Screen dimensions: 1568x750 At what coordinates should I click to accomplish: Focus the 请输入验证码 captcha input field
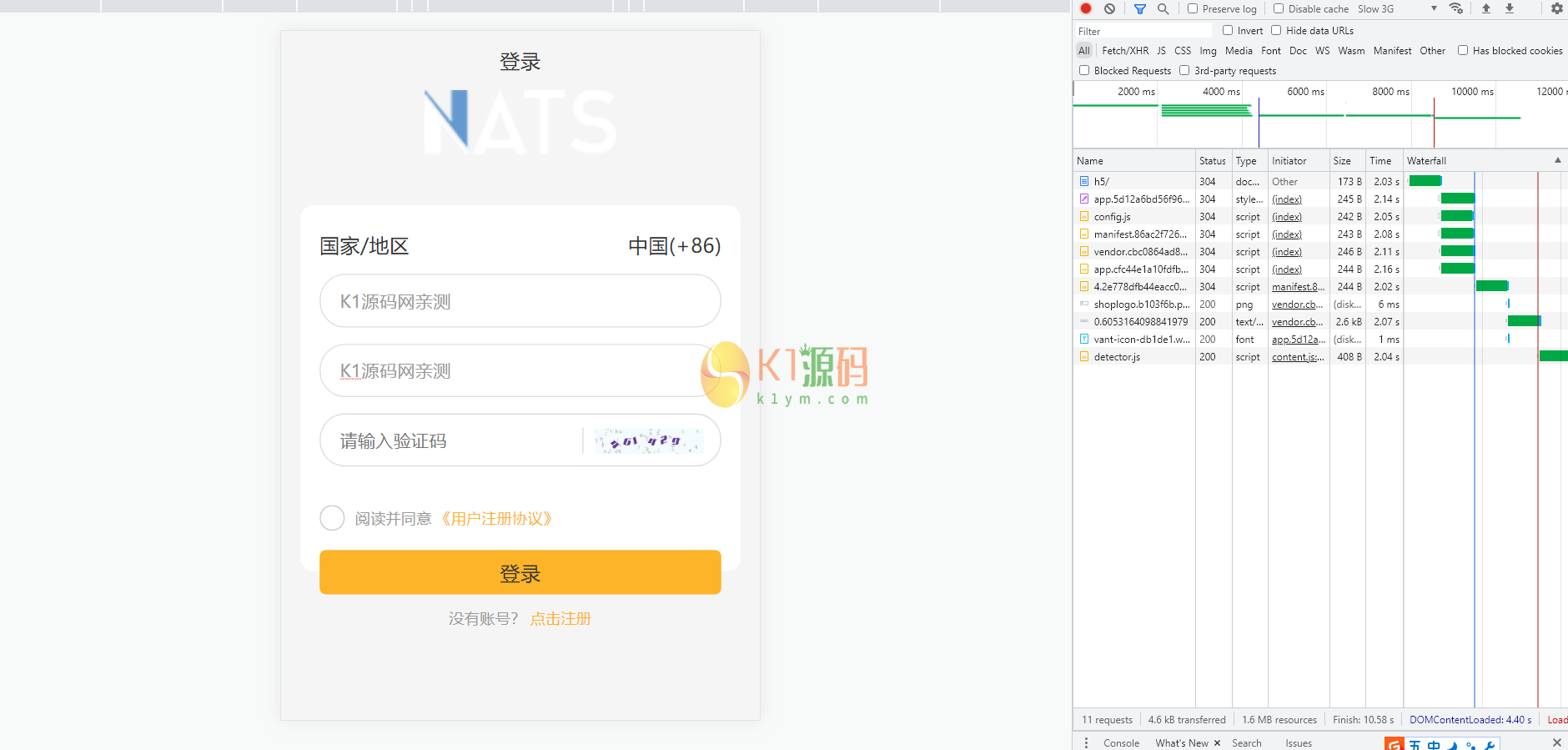[450, 440]
